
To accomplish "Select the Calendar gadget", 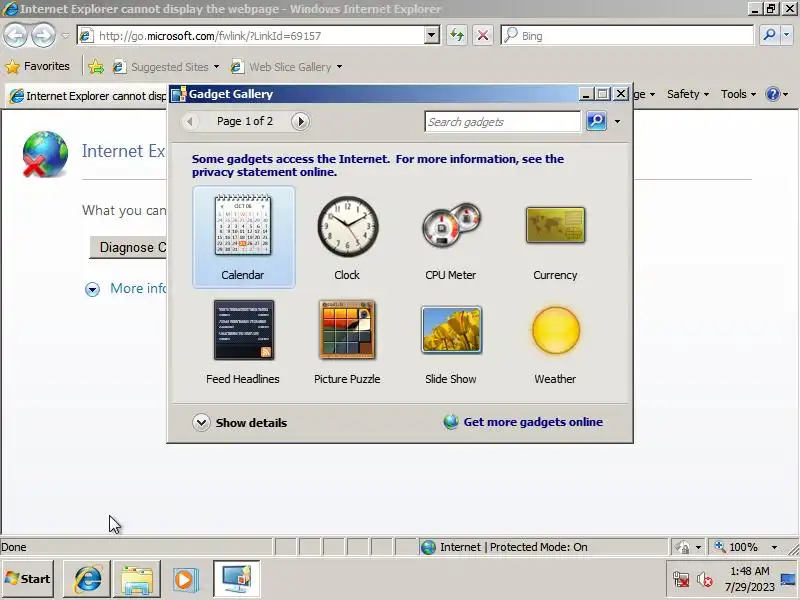I will point(243,237).
